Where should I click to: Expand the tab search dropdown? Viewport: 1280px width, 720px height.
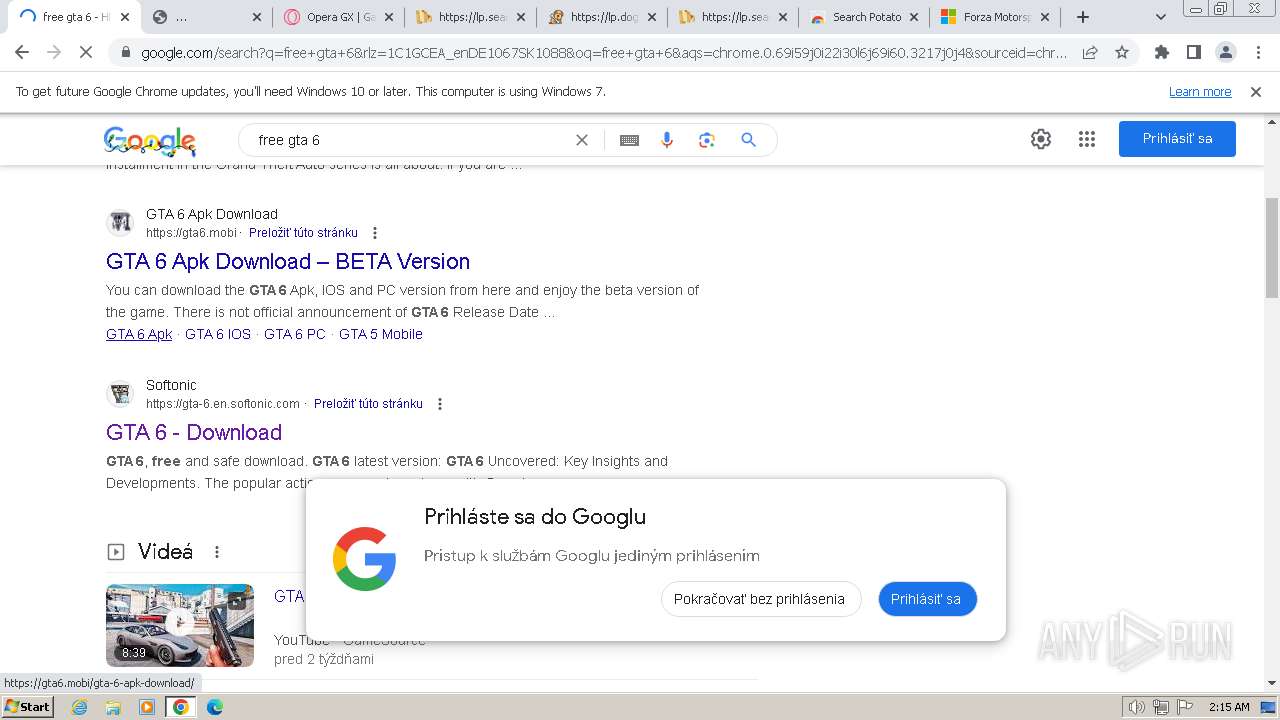pyautogui.click(x=1161, y=17)
